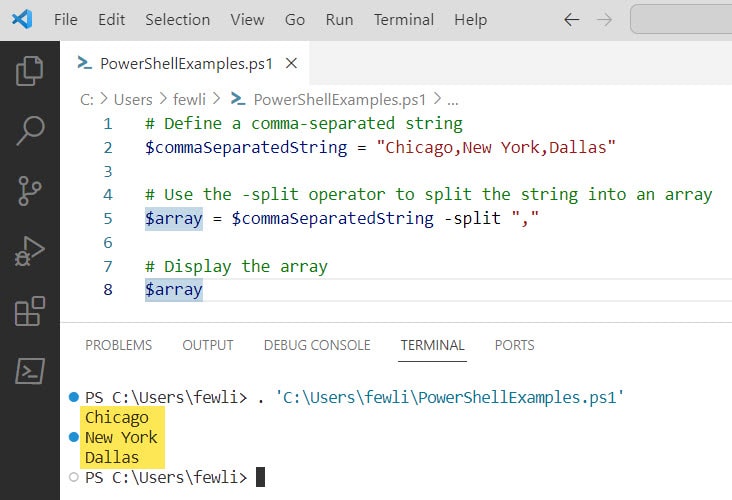
Task: Click the Users breadcrumb segment
Action: (133, 99)
